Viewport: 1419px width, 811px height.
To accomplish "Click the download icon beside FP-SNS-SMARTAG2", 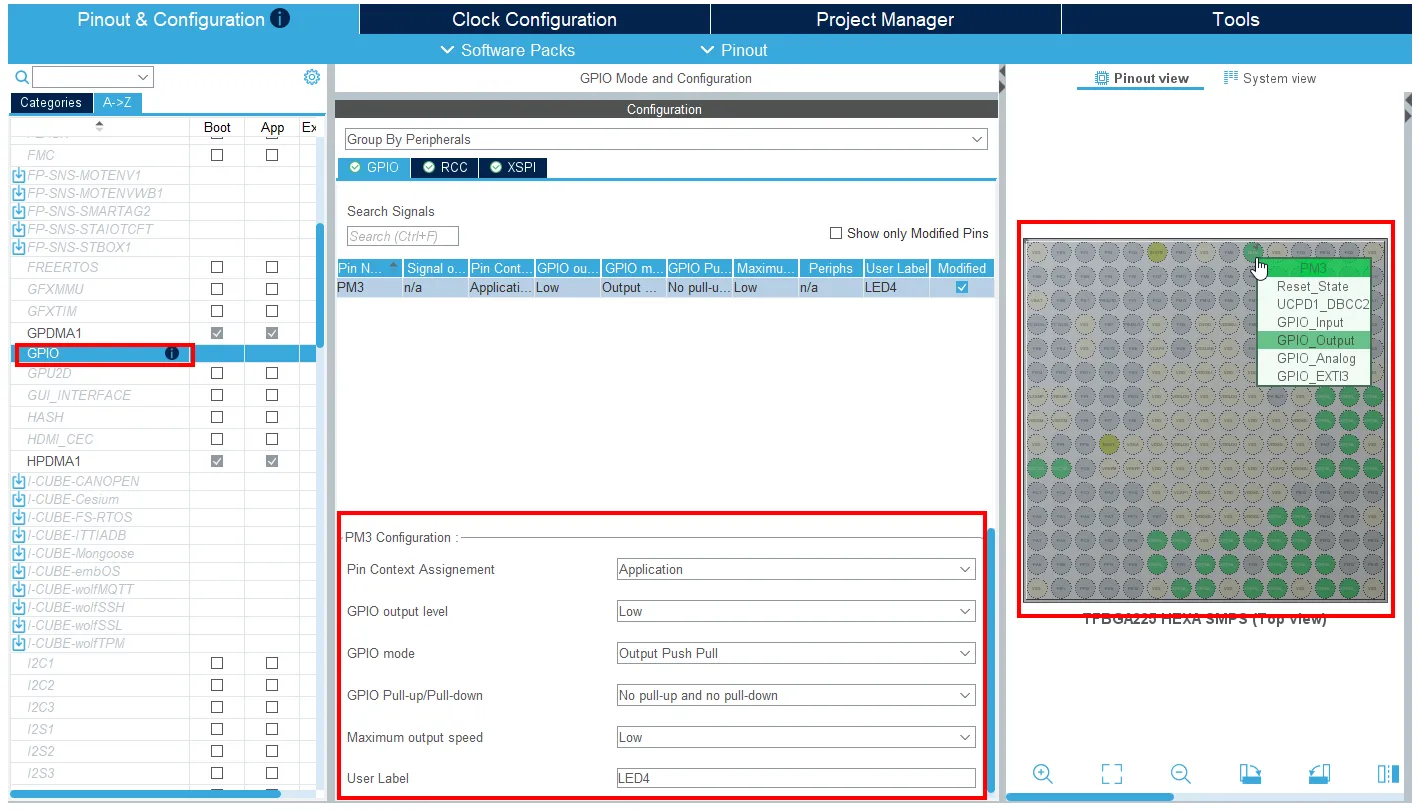I will [19, 211].
